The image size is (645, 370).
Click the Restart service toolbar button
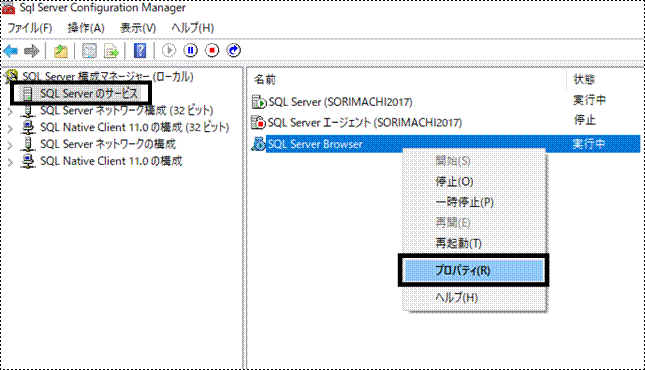[234, 51]
